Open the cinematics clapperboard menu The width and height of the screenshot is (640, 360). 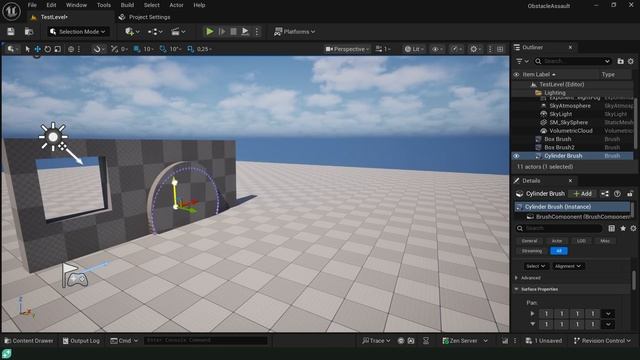point(178,31)
